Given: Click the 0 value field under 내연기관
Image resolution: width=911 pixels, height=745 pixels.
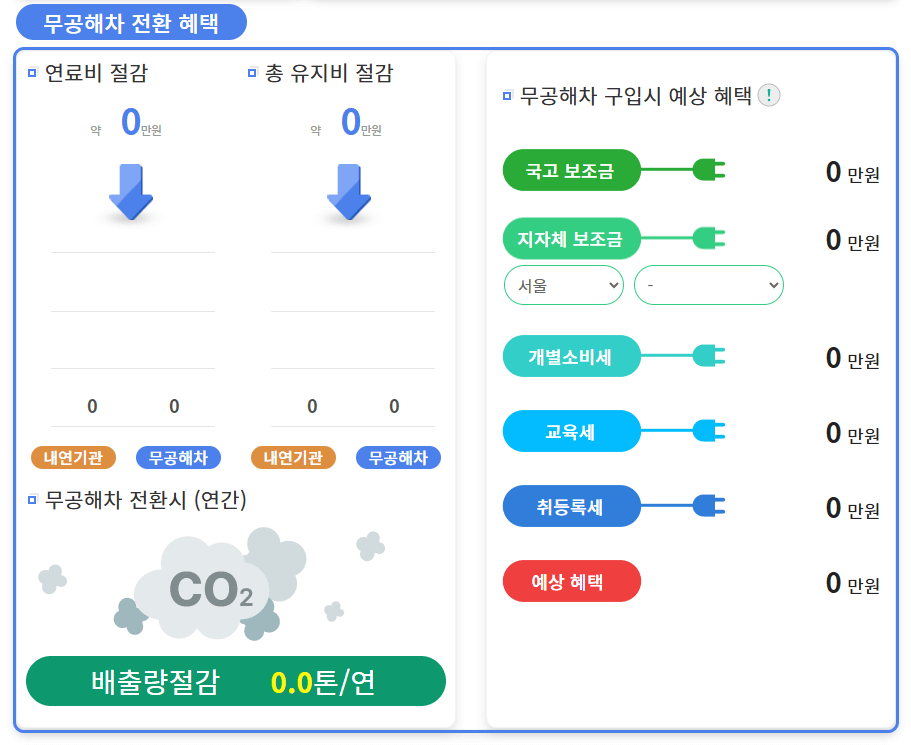Looking at the screenshot, I should 90,407.
